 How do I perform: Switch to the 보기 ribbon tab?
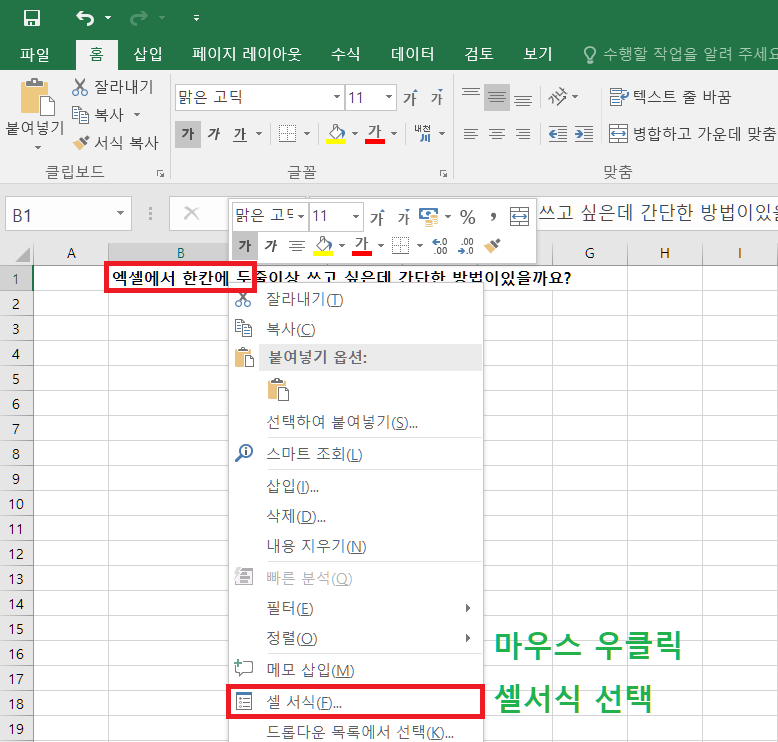(x=538, y=54)
